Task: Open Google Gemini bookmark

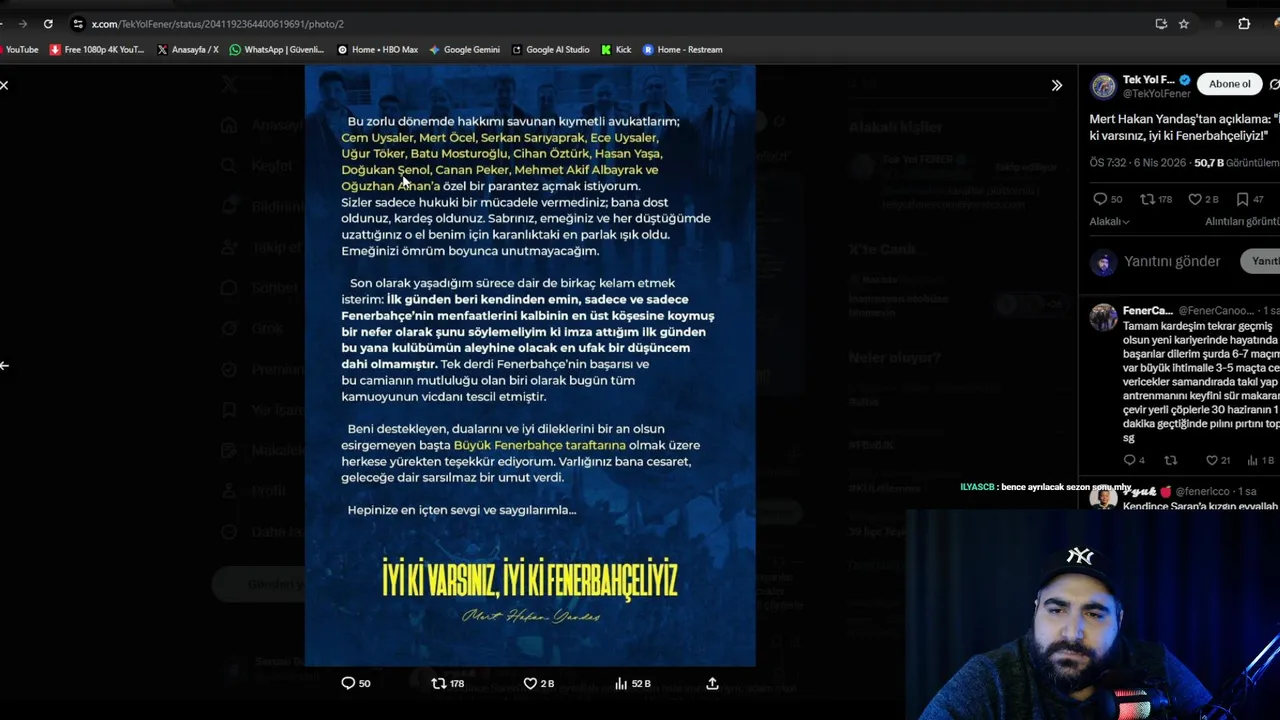Action: point(464,49)
